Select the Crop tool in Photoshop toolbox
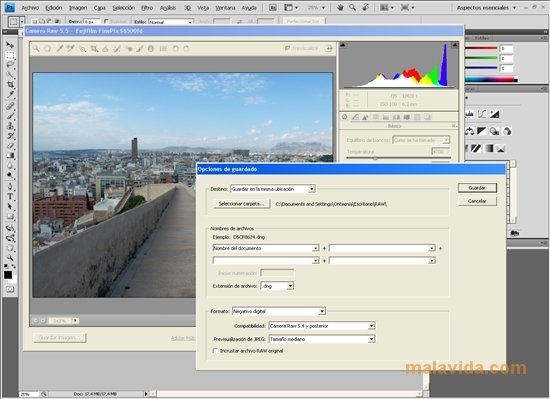Image resolution: width=550 pixels, height=399 pixels. 10,84
